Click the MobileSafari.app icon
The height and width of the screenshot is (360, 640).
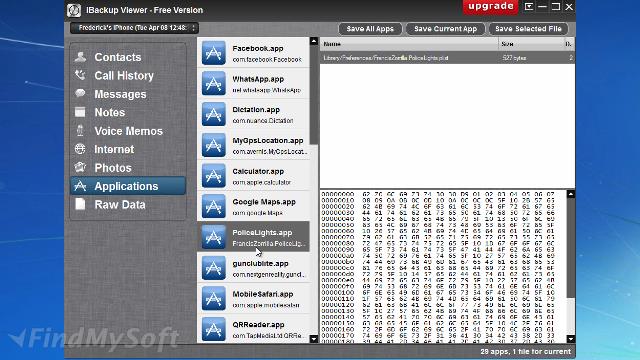(x=213, y=299)
